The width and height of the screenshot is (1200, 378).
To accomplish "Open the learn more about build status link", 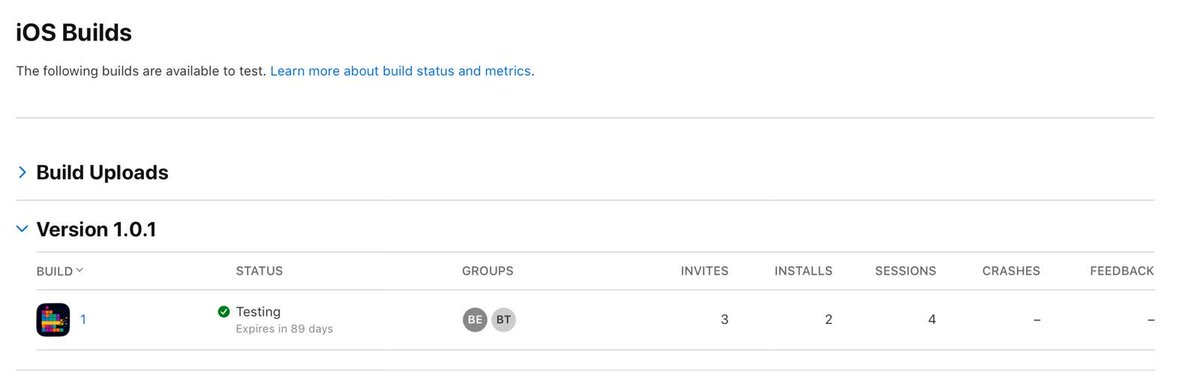I will [400, 71].
